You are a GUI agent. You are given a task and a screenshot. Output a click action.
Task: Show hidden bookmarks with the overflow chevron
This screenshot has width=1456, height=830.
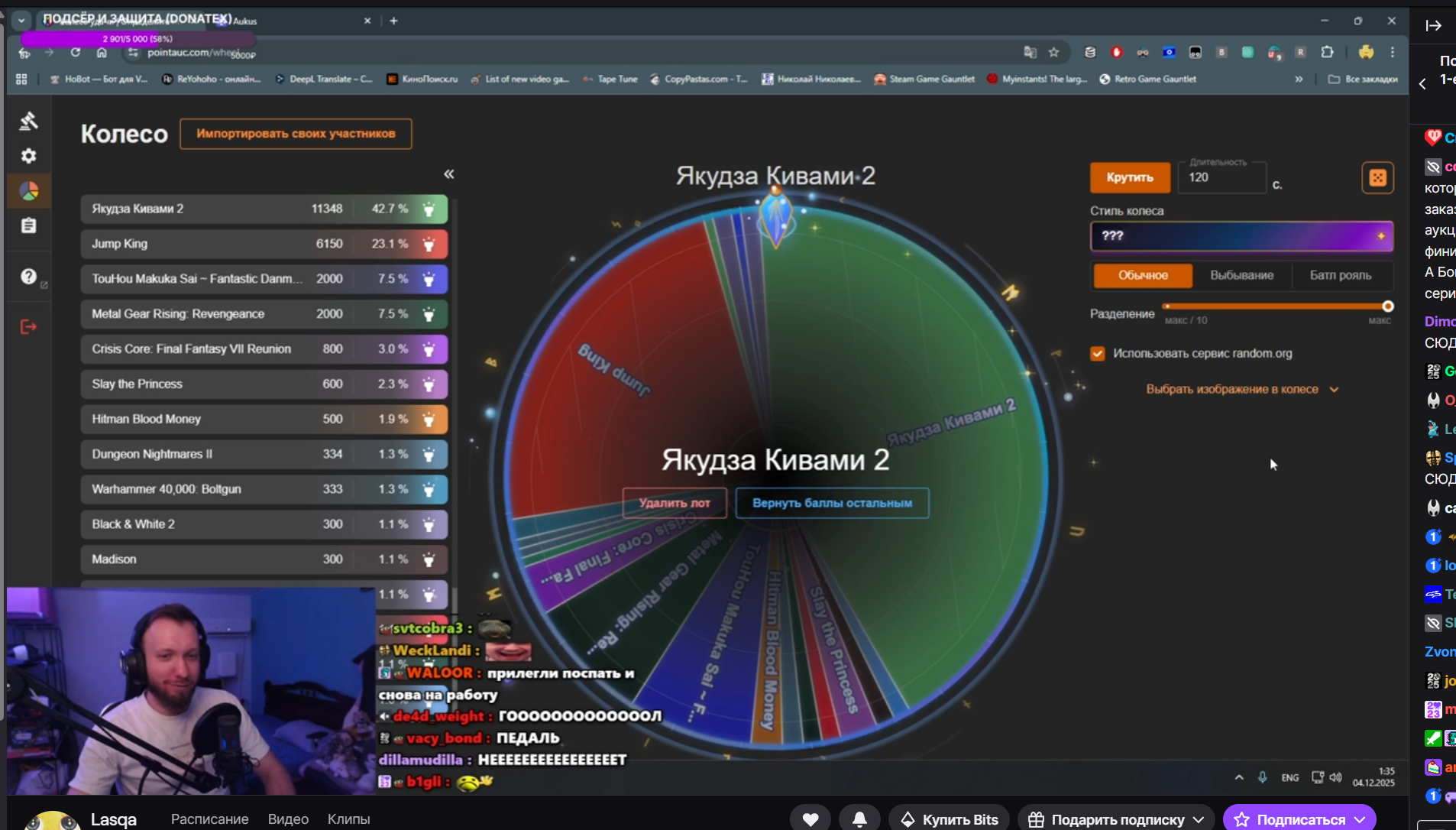coord(1299,79)
